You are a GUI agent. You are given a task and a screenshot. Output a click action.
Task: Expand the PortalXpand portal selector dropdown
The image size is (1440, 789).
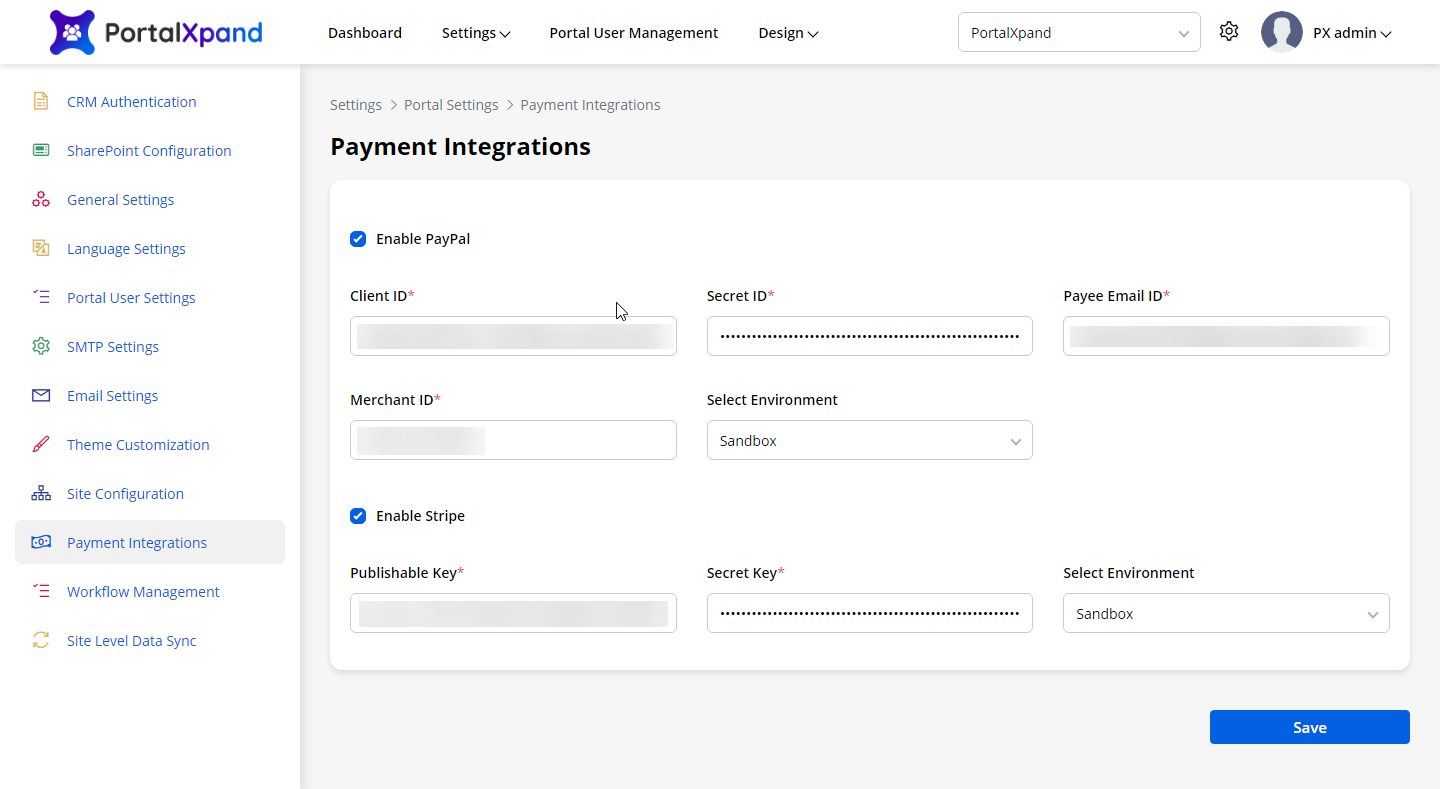click(1078, 33)
